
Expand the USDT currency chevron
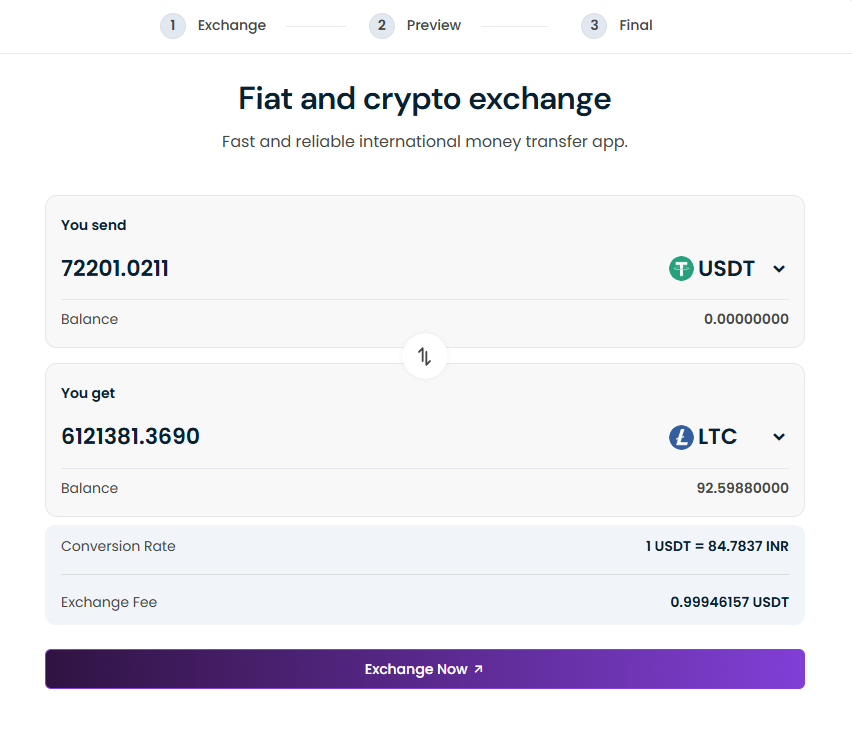click(780, 269)
